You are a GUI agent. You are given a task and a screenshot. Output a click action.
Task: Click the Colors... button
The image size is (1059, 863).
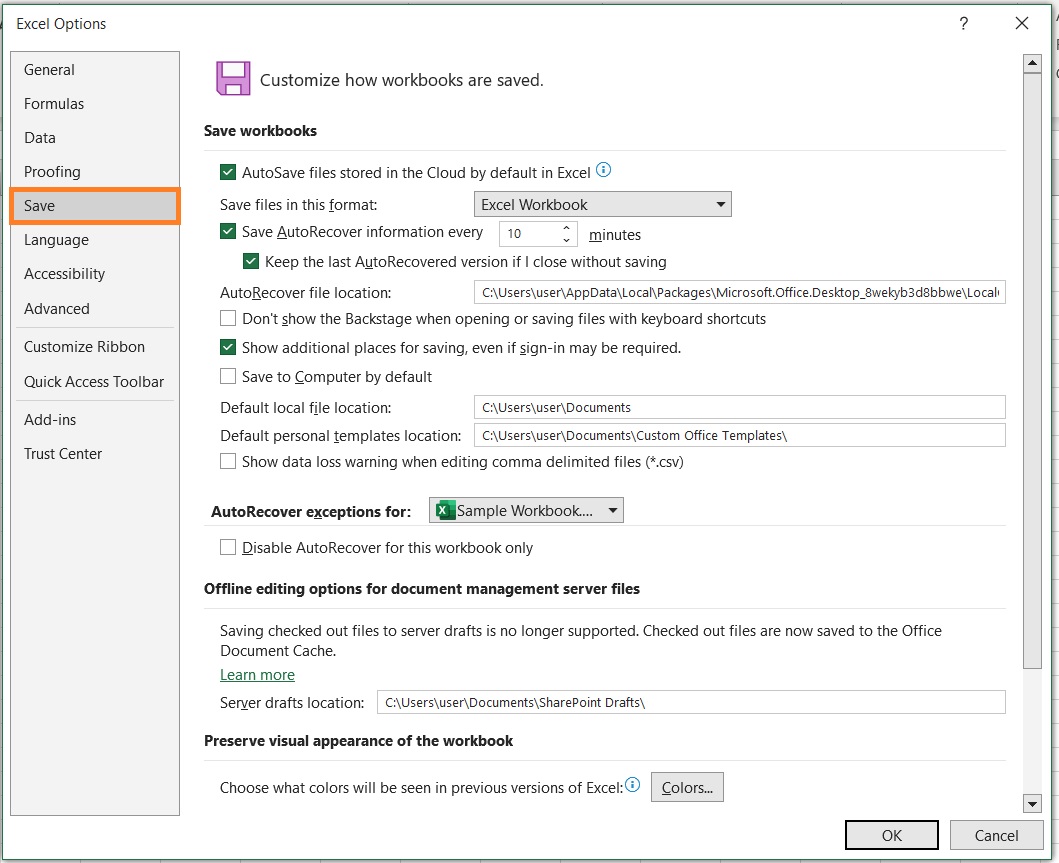pyautogui.click(x=687, y=787)
